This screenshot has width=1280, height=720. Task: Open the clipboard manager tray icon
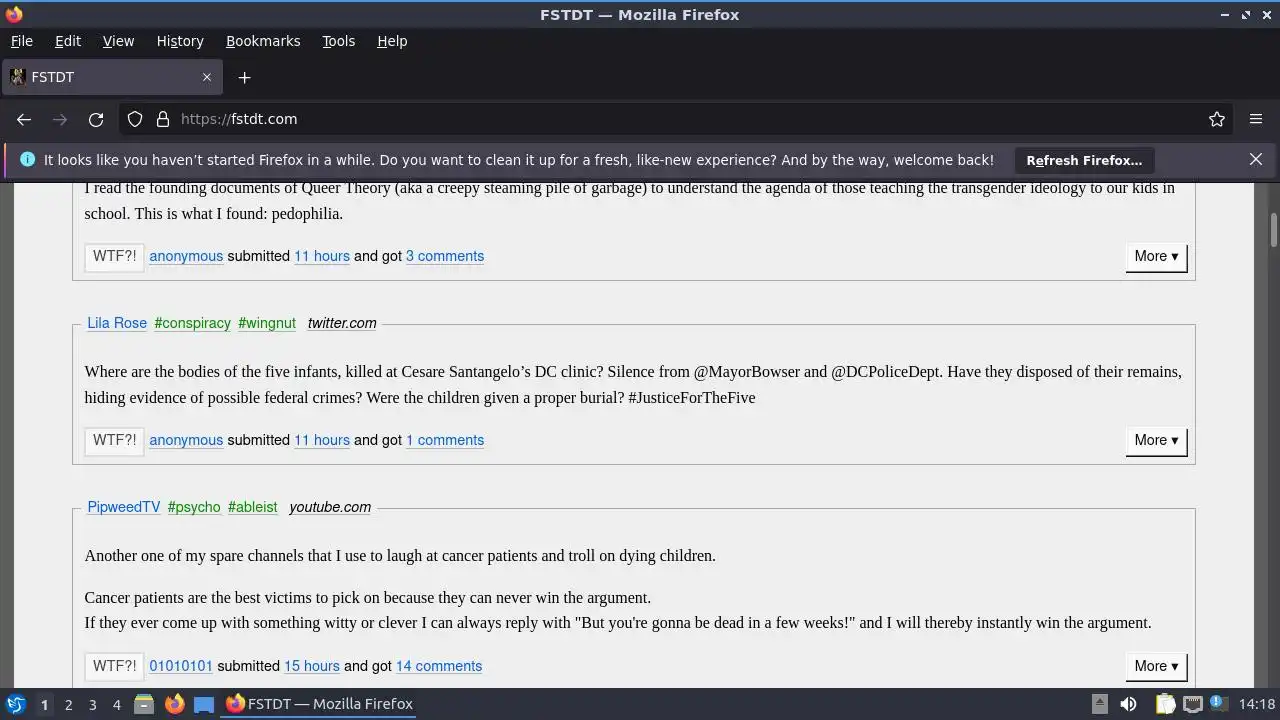pos(1165,704)
